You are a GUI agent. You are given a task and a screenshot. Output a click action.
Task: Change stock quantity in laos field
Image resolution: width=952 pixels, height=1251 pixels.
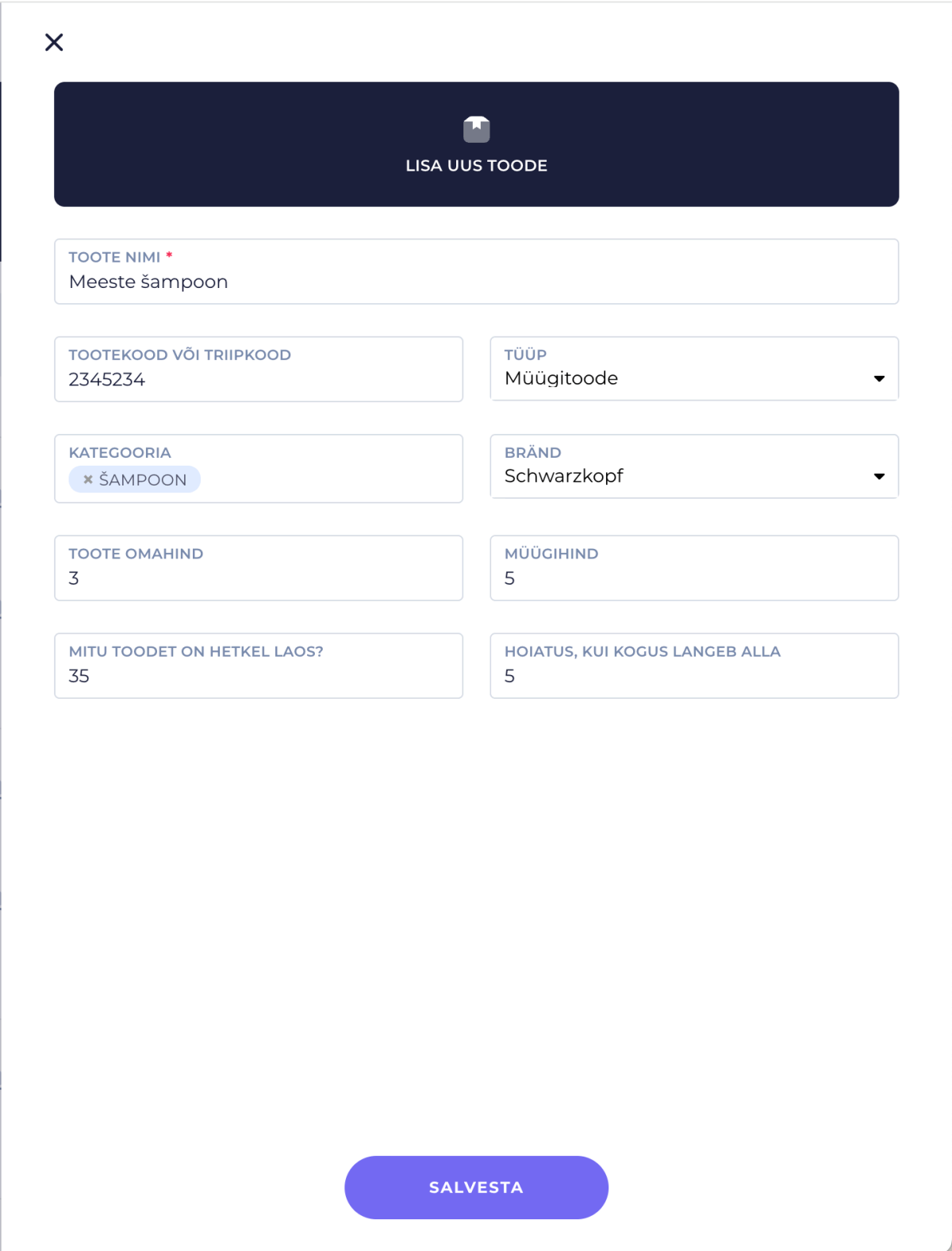click(259, 666)
